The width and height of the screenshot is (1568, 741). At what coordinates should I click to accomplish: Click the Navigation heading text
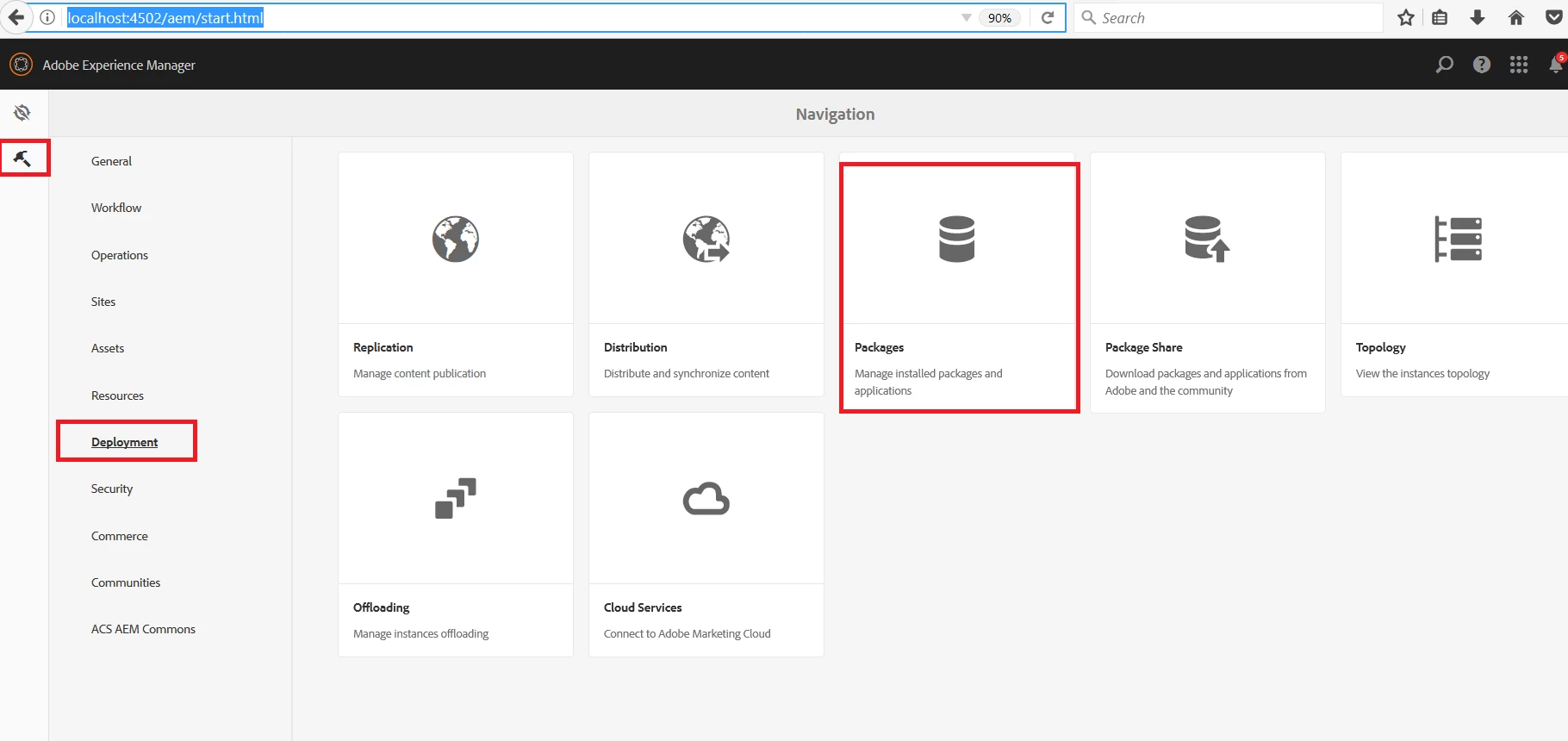835,114
